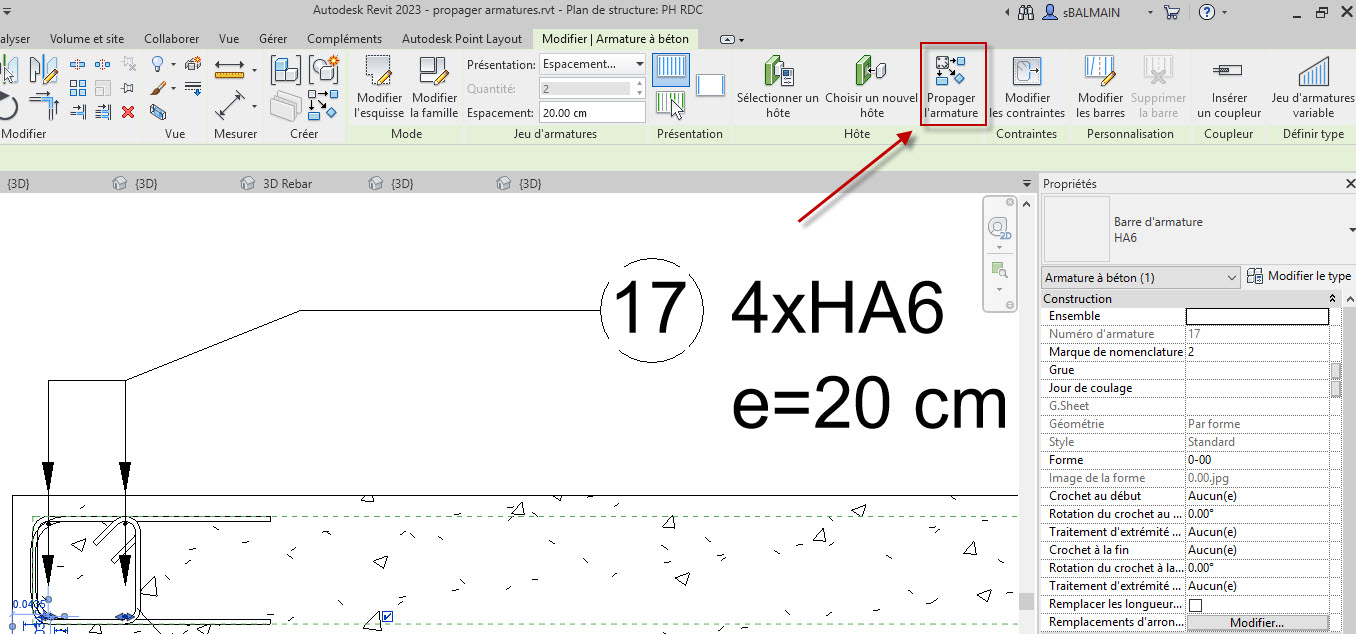Open the Modifier les contraintes tool
Screen dimensions: 1356x634
click(1027, 85)
